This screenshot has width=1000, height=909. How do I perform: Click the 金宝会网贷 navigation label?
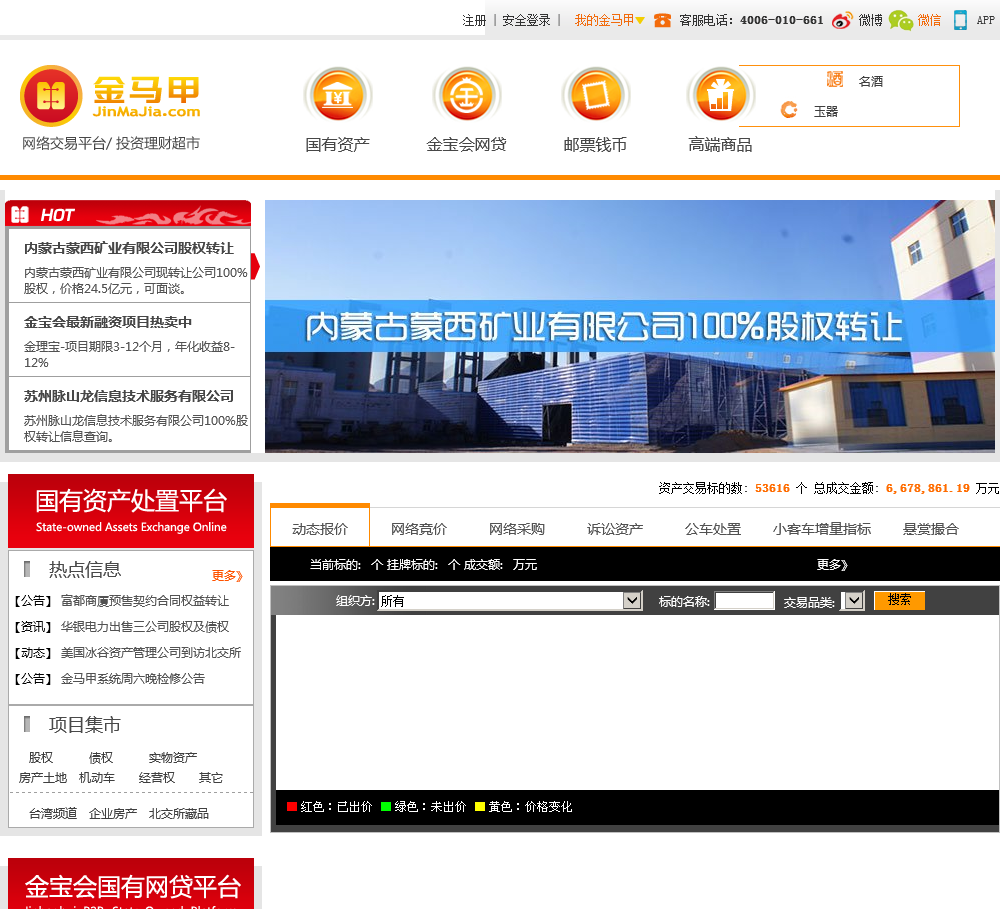466,144
